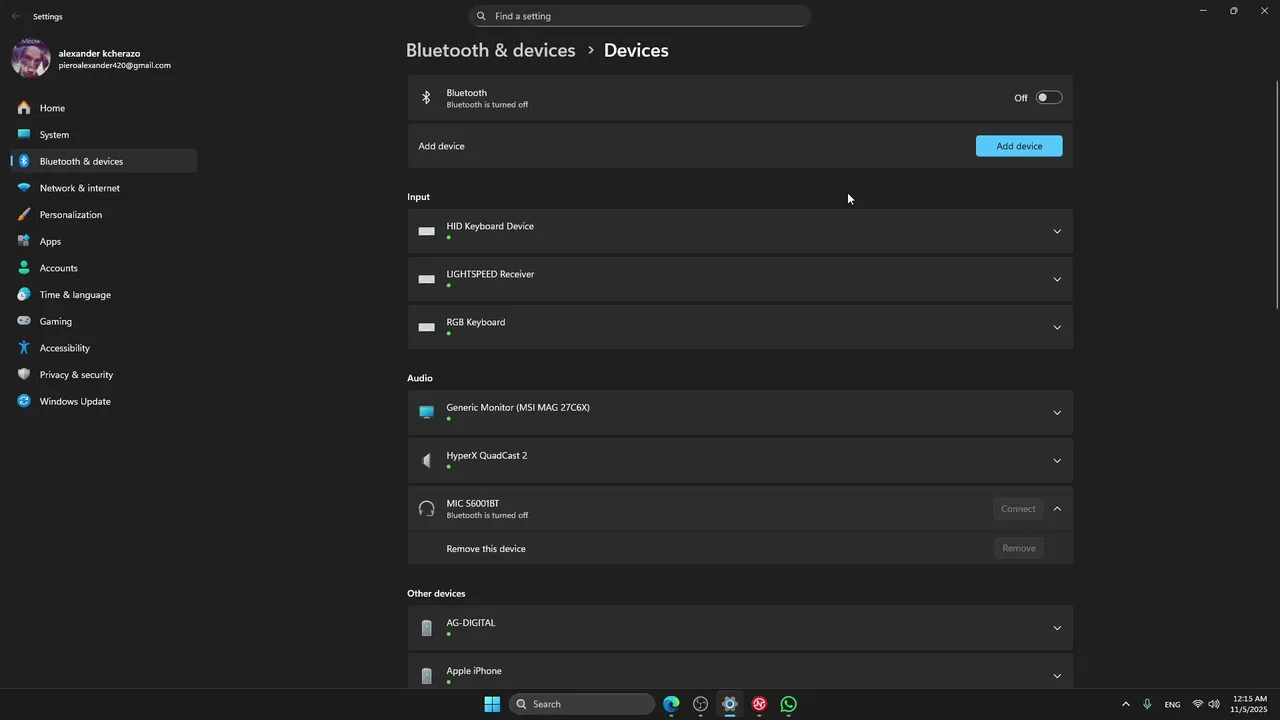The image size is (1280, 720).
Task: Expand the HID Keyboard Device entry
Action: pos(1056,231)
